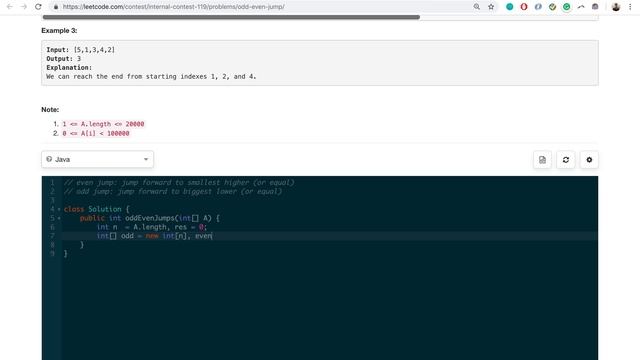Screen dimensions: 640x360
Task: Click the 'int n = A.length, res = 0;' line
Action: pyautogui.click(x=152, y=227)
